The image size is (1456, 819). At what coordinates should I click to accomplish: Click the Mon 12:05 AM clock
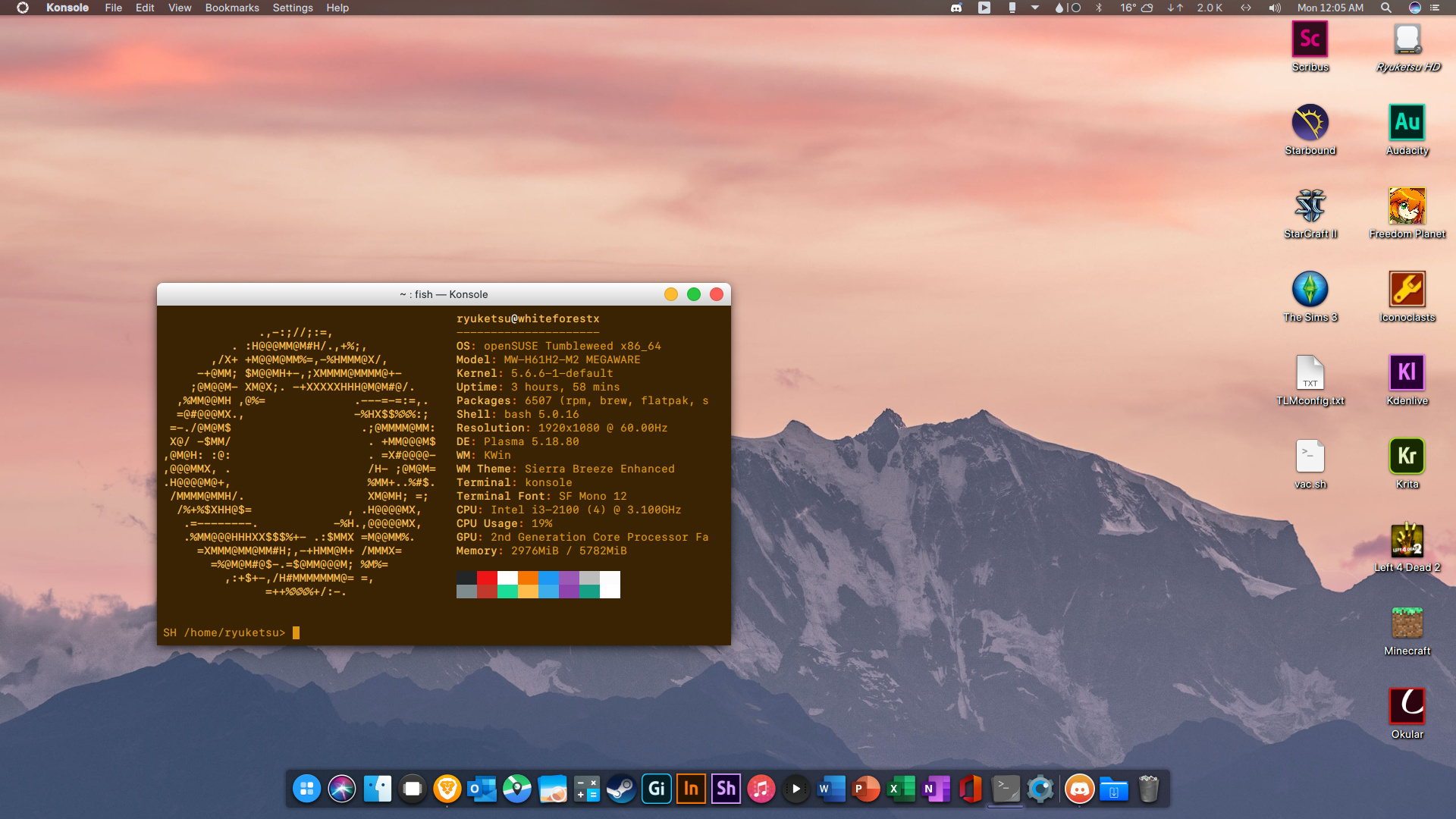tap(1329, 8)
